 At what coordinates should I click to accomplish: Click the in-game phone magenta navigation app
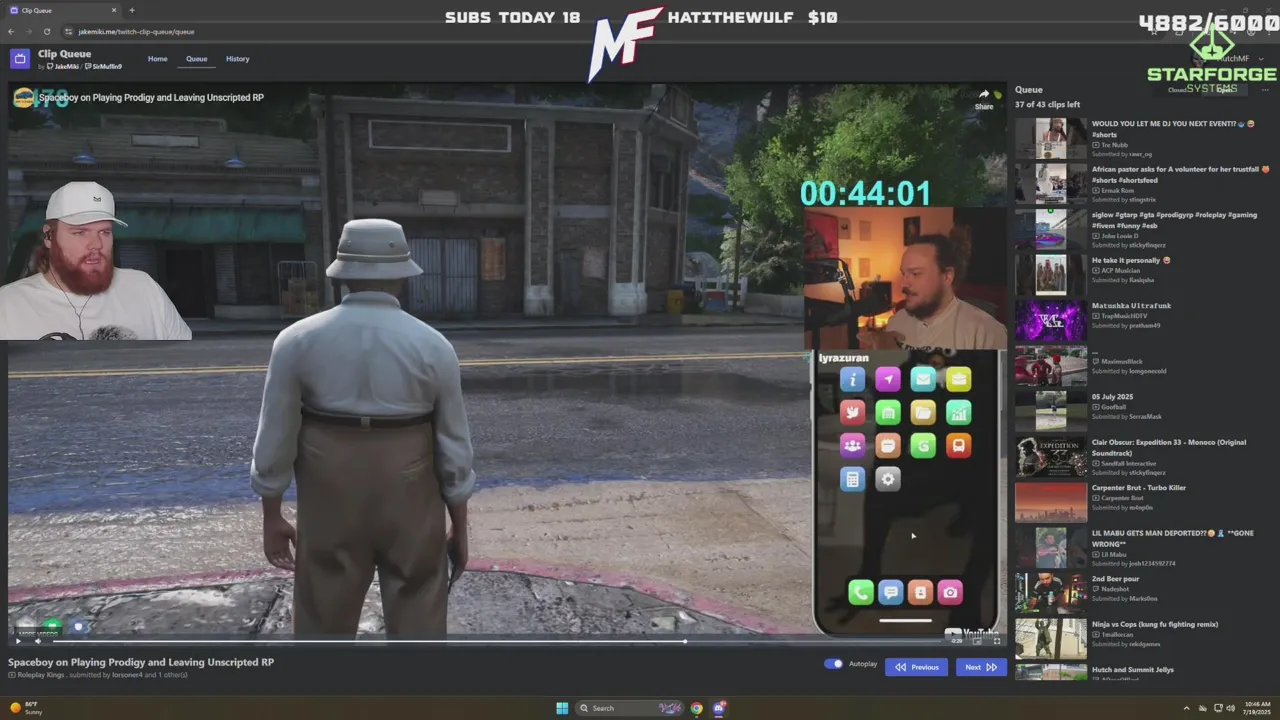(888, 378)
